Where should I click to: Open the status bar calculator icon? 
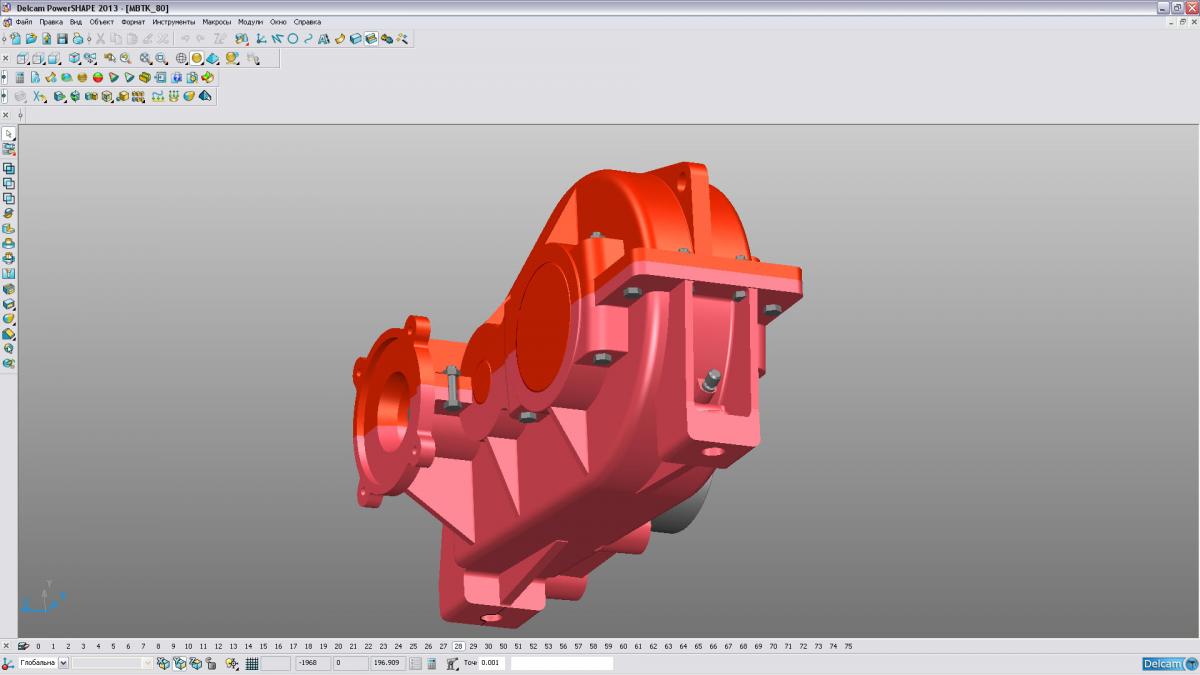[x=431, y=663]
